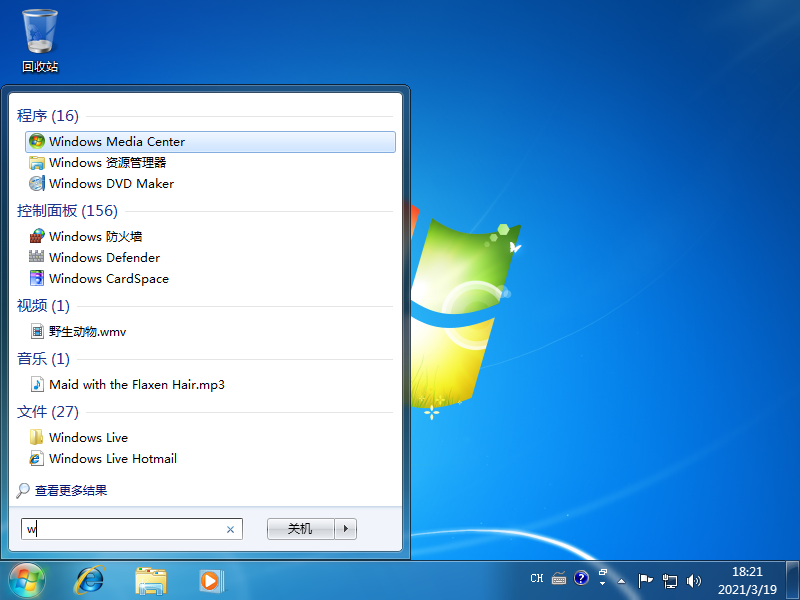This screenshot has width=800, height=600.
Task: Show hidden icons in the system tray
Action: click(x=620, y=580)
